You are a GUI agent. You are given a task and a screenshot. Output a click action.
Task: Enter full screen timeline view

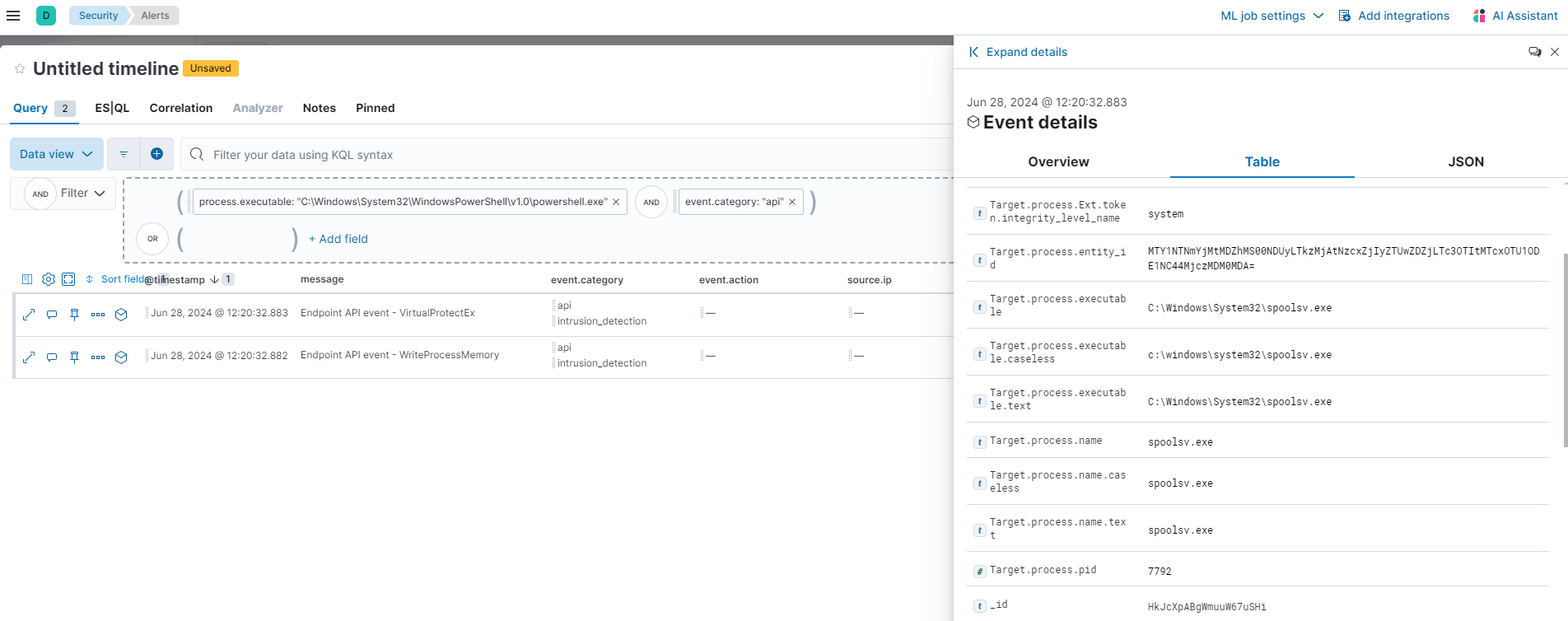point(69,279)
